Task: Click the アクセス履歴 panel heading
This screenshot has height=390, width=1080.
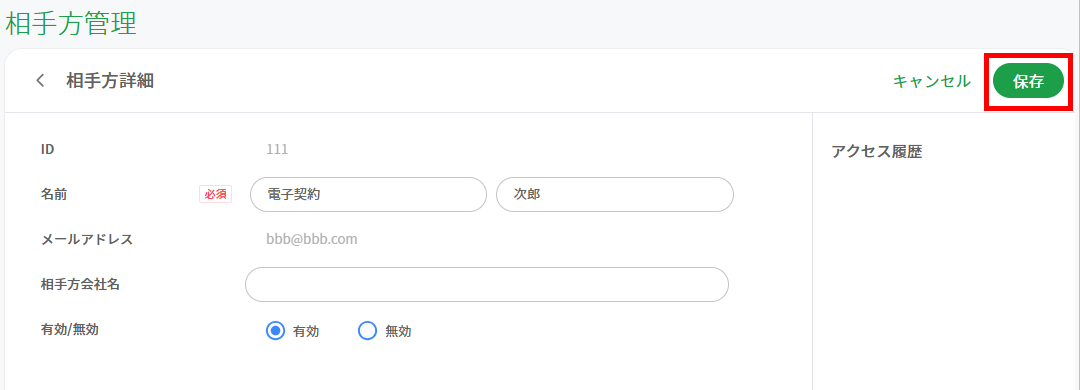Action: [x=877, y=152]
